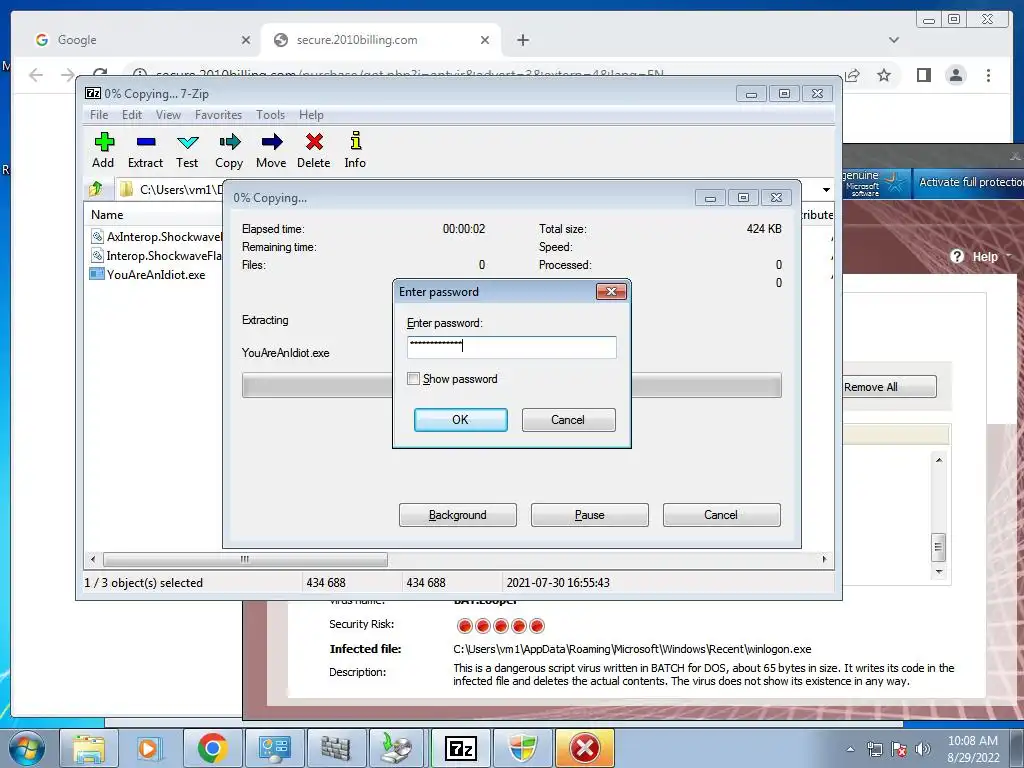
Task: Cancel the Enter password dialog
Action: coord(568,420)
